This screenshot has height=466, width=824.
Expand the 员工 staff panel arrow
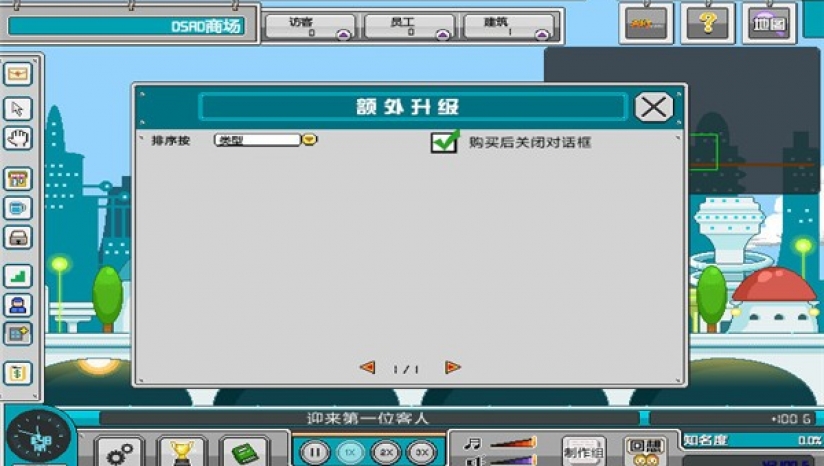pos(442,35)
